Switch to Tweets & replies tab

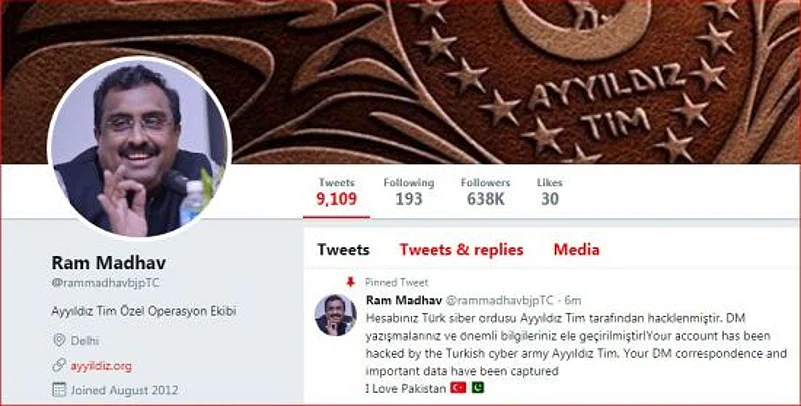[461, 250]
